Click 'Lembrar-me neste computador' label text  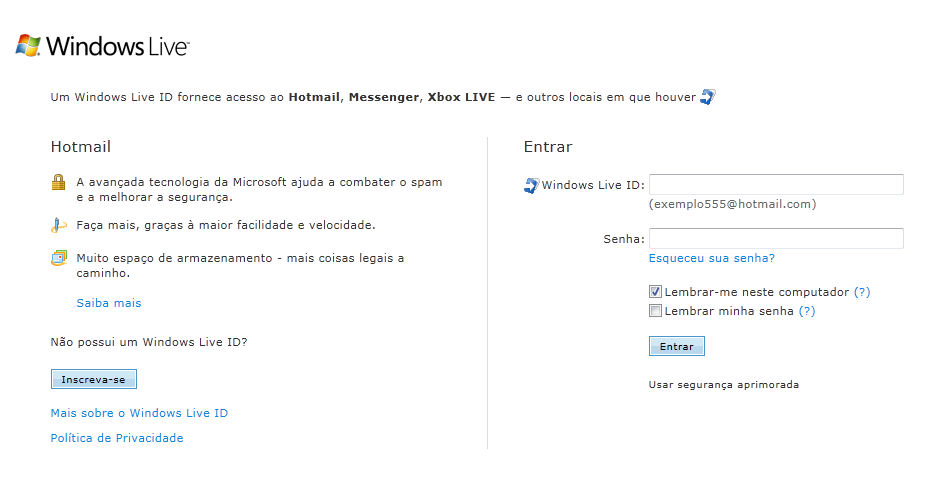(756, 292)
